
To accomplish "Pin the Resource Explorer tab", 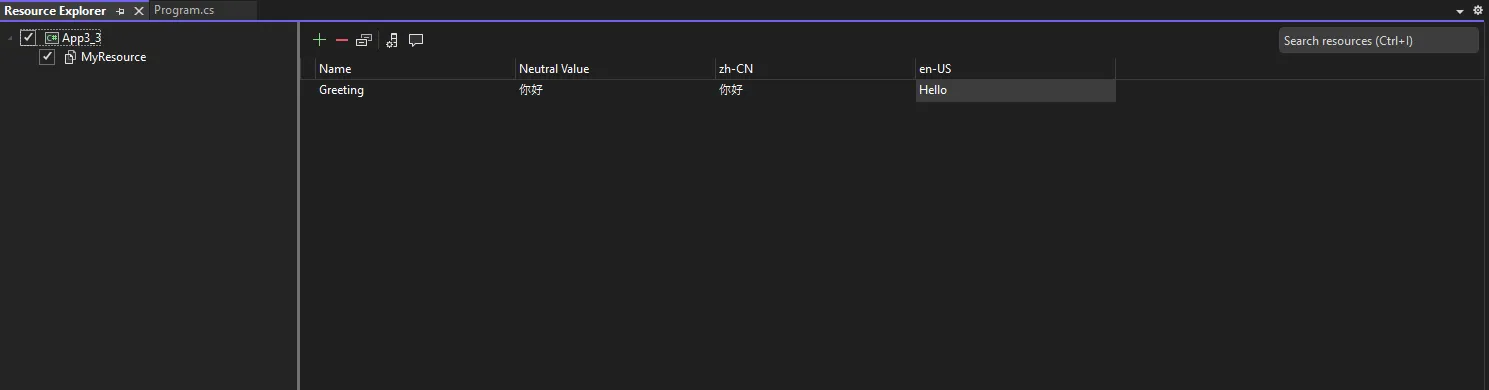I will [120, 11].
